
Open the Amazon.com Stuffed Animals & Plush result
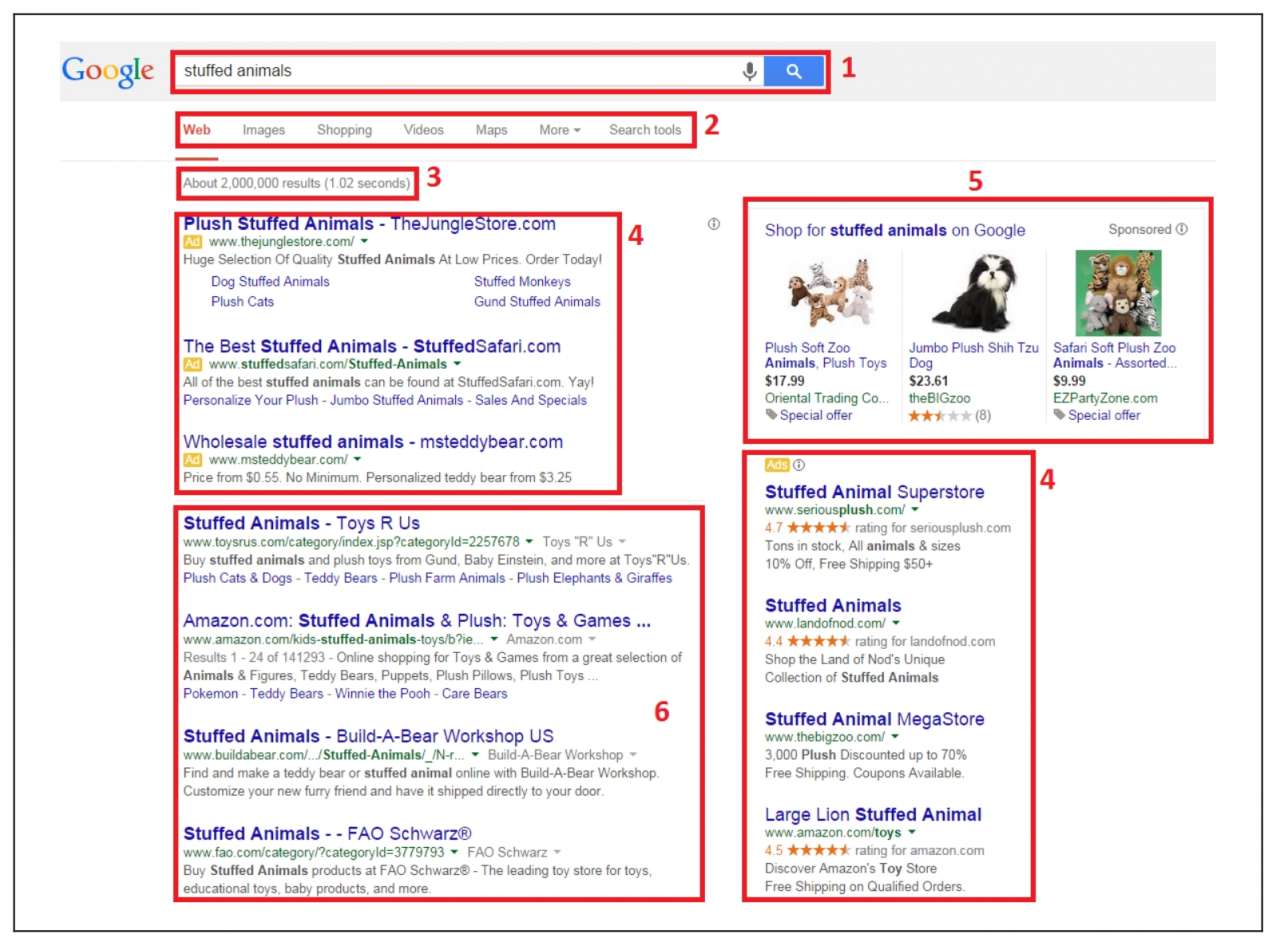coord(417,621)
